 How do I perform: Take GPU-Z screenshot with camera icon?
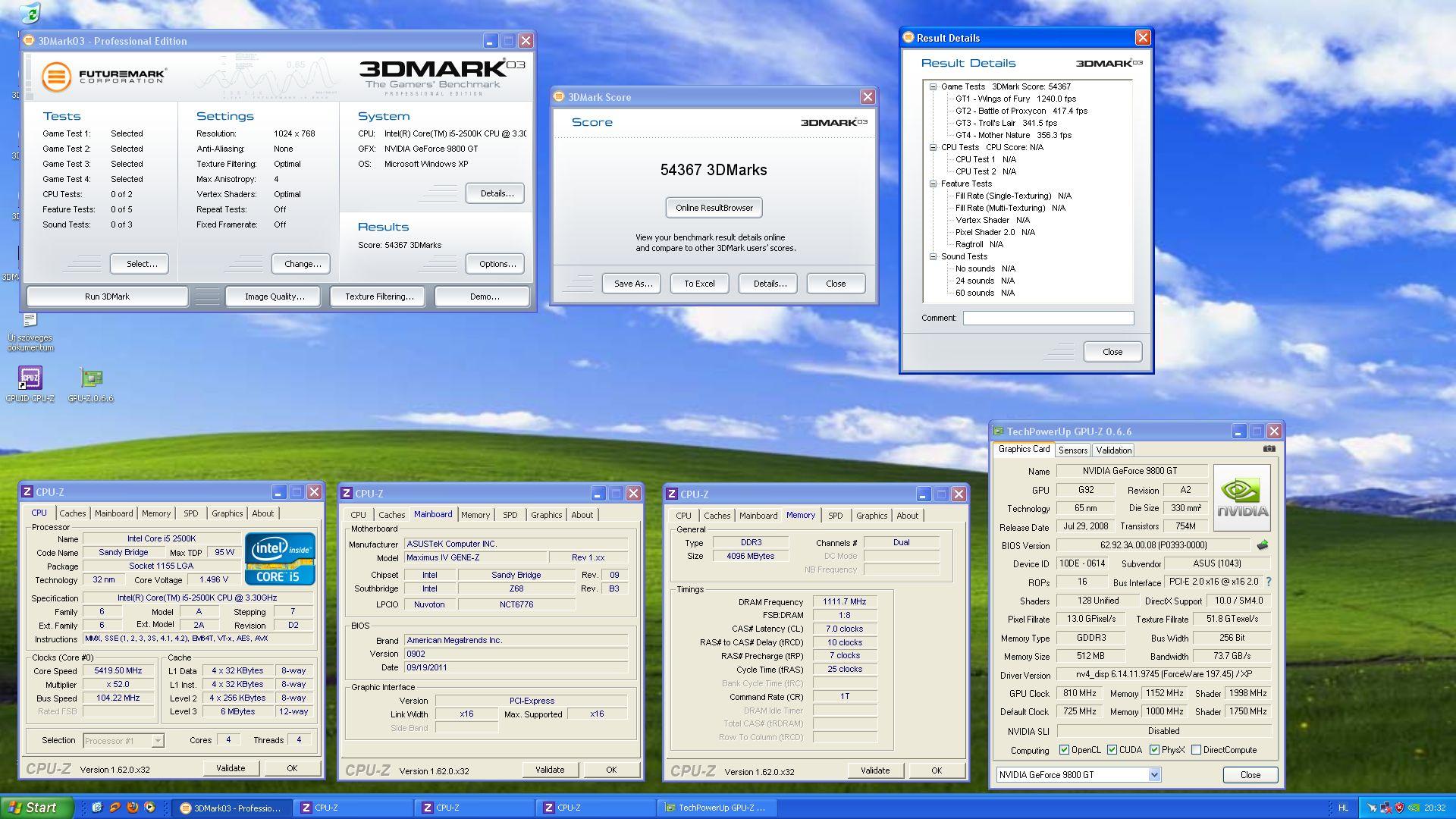click(1269, 449)
